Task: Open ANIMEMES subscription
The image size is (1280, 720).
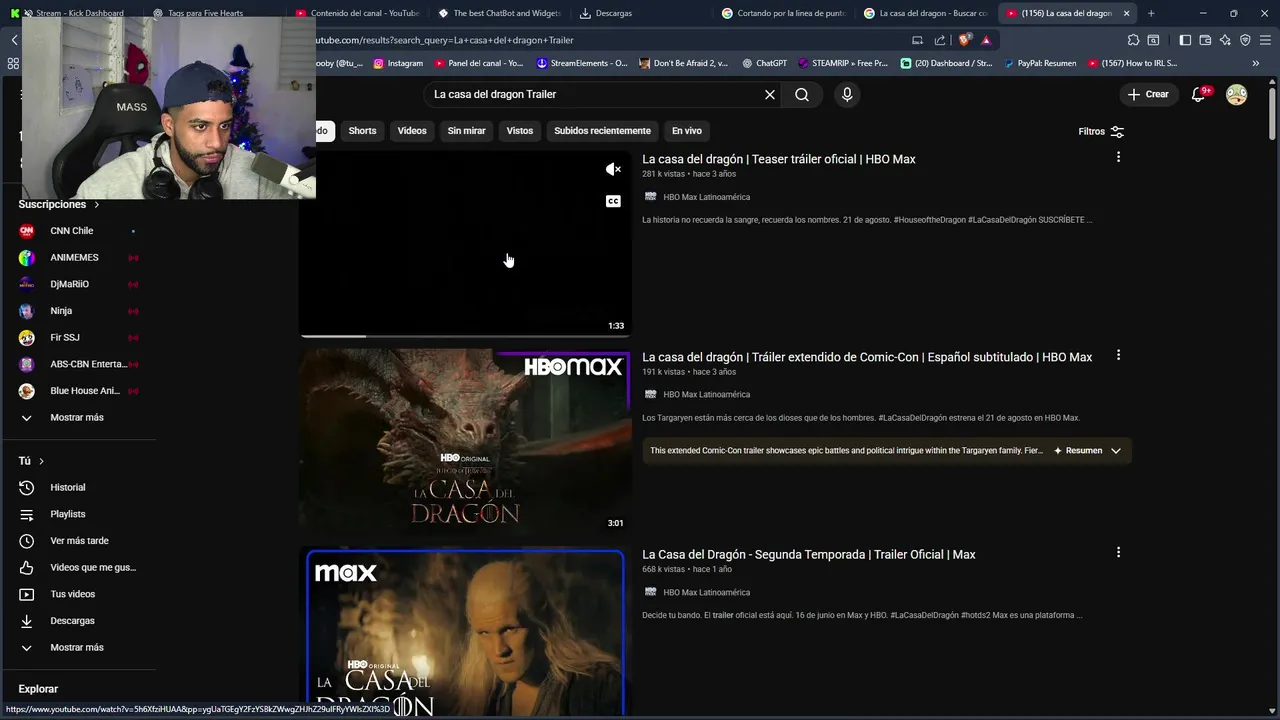Action: [78, 257]
